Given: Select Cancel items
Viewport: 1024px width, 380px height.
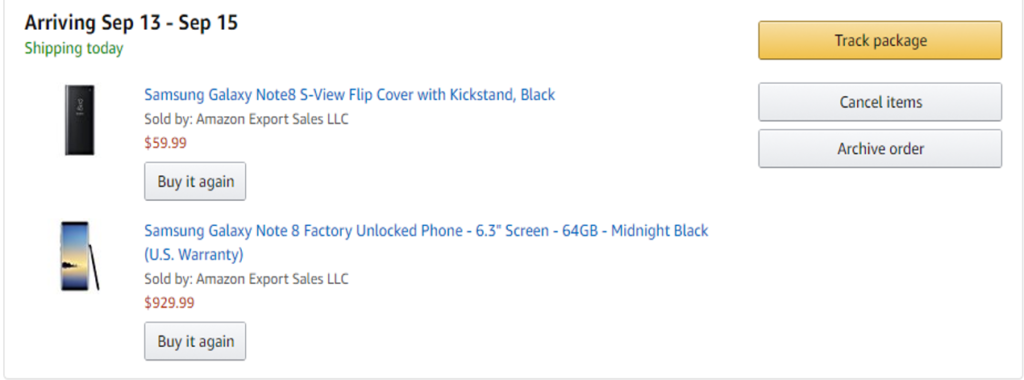Looking at the screenshot, I should (880, 102).
